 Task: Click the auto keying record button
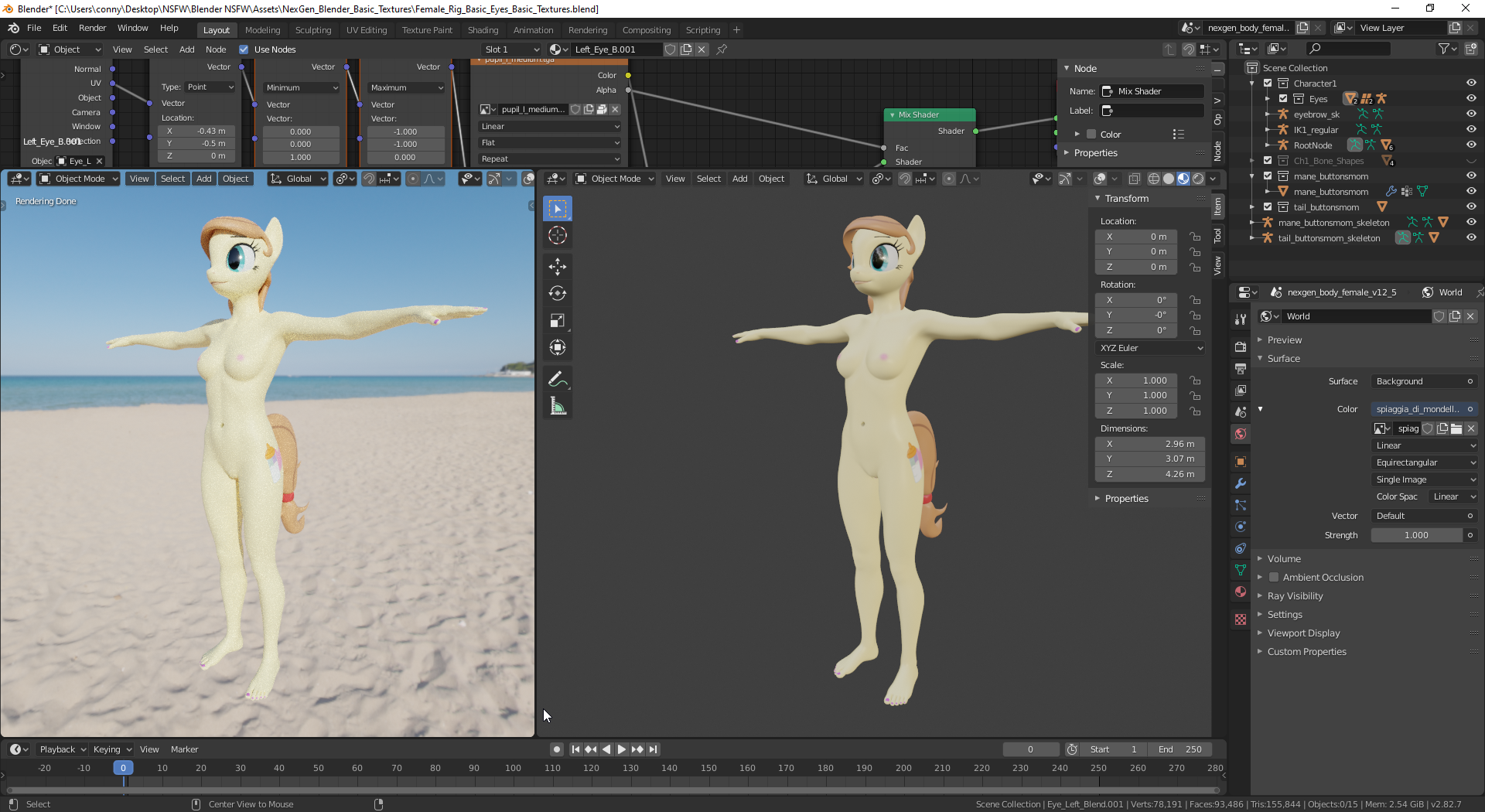[x=556, y=749]
